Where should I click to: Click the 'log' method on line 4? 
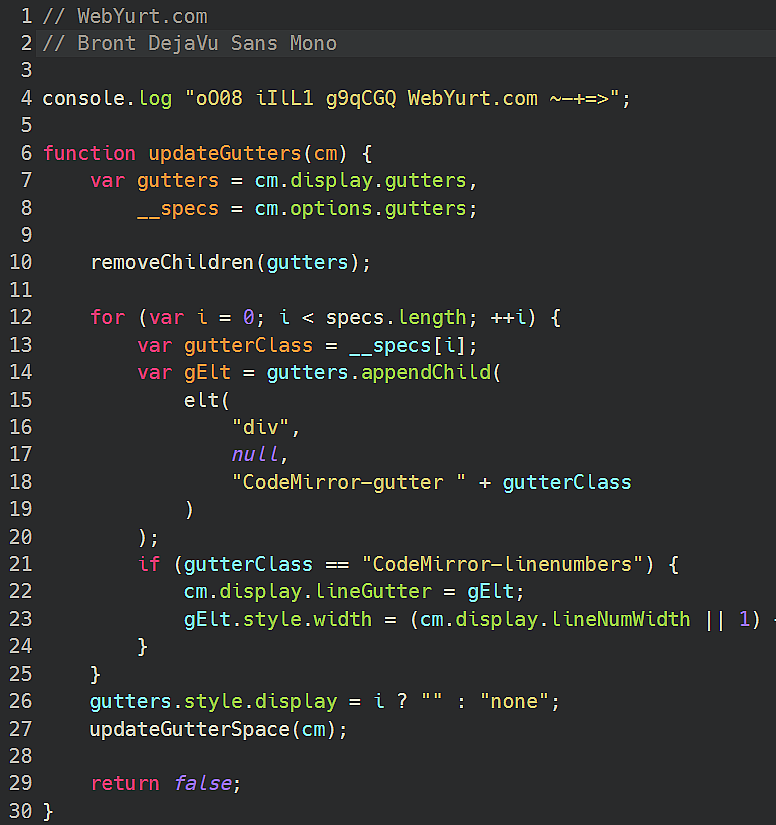155,99
